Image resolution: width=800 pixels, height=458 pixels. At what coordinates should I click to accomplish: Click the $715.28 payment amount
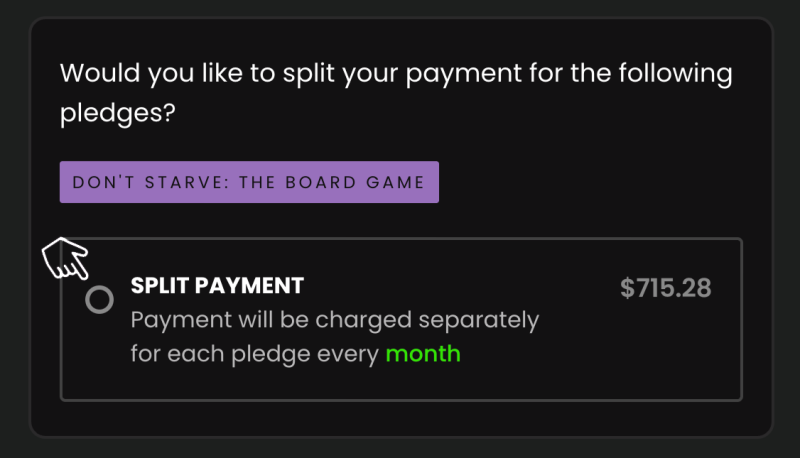coord(665,288)
